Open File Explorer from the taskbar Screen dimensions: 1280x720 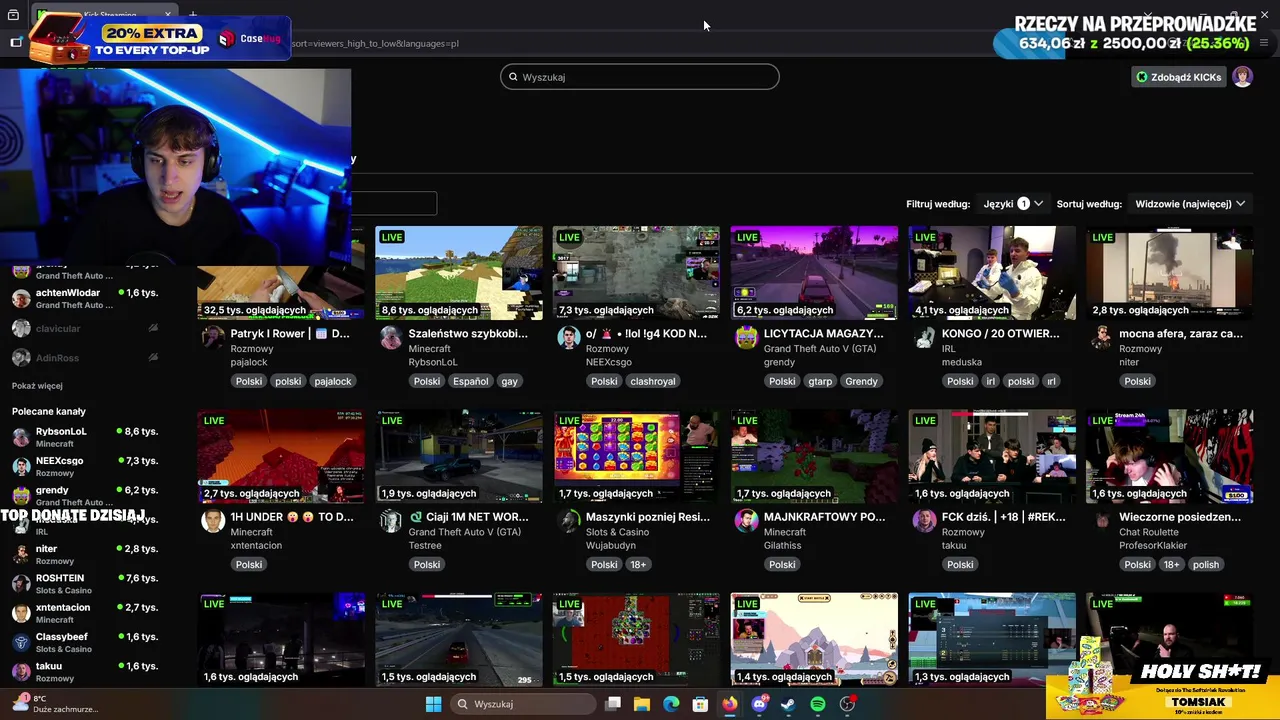642,704
